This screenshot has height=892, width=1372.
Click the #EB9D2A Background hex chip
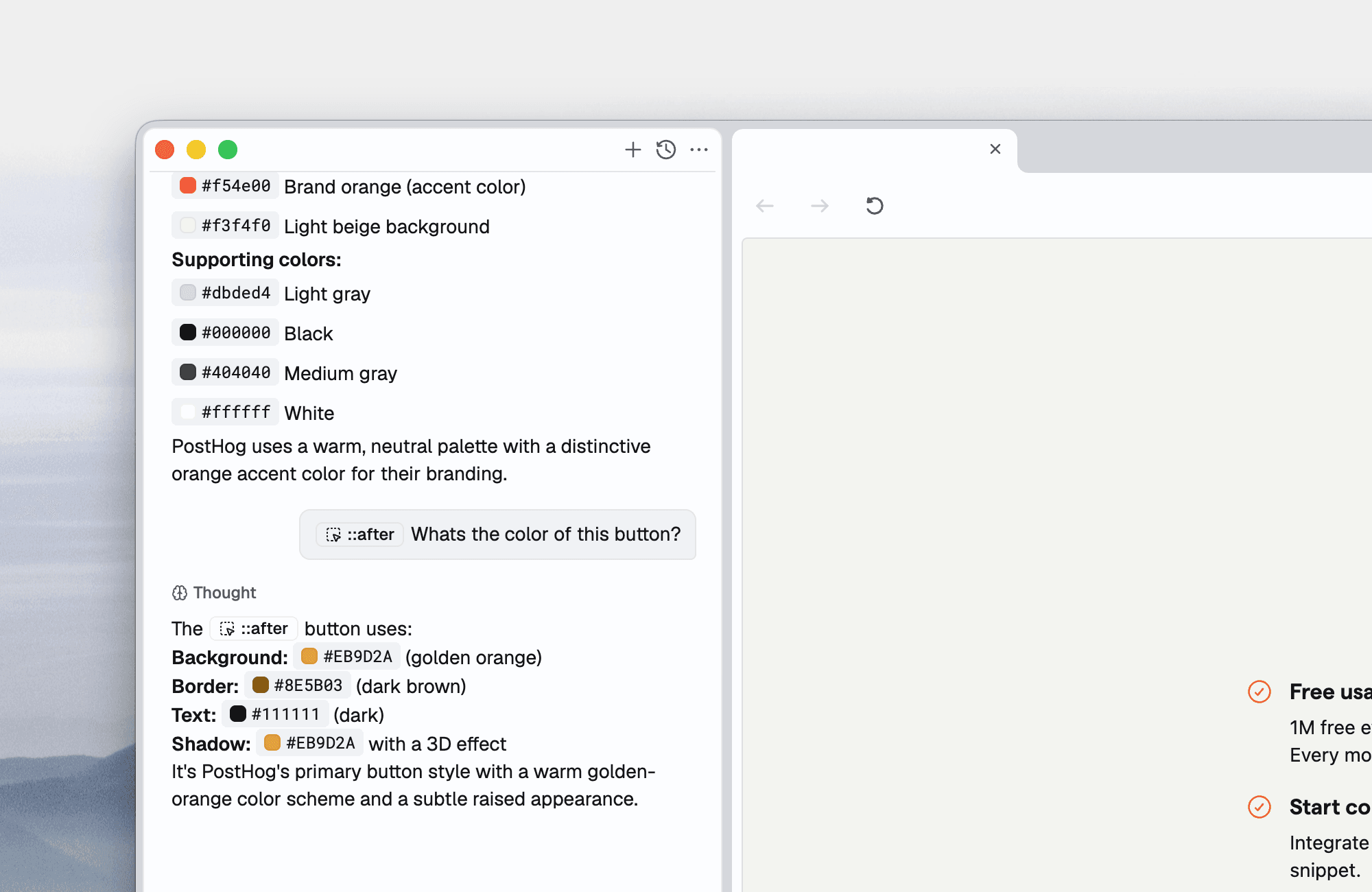(x=346, y=656)
